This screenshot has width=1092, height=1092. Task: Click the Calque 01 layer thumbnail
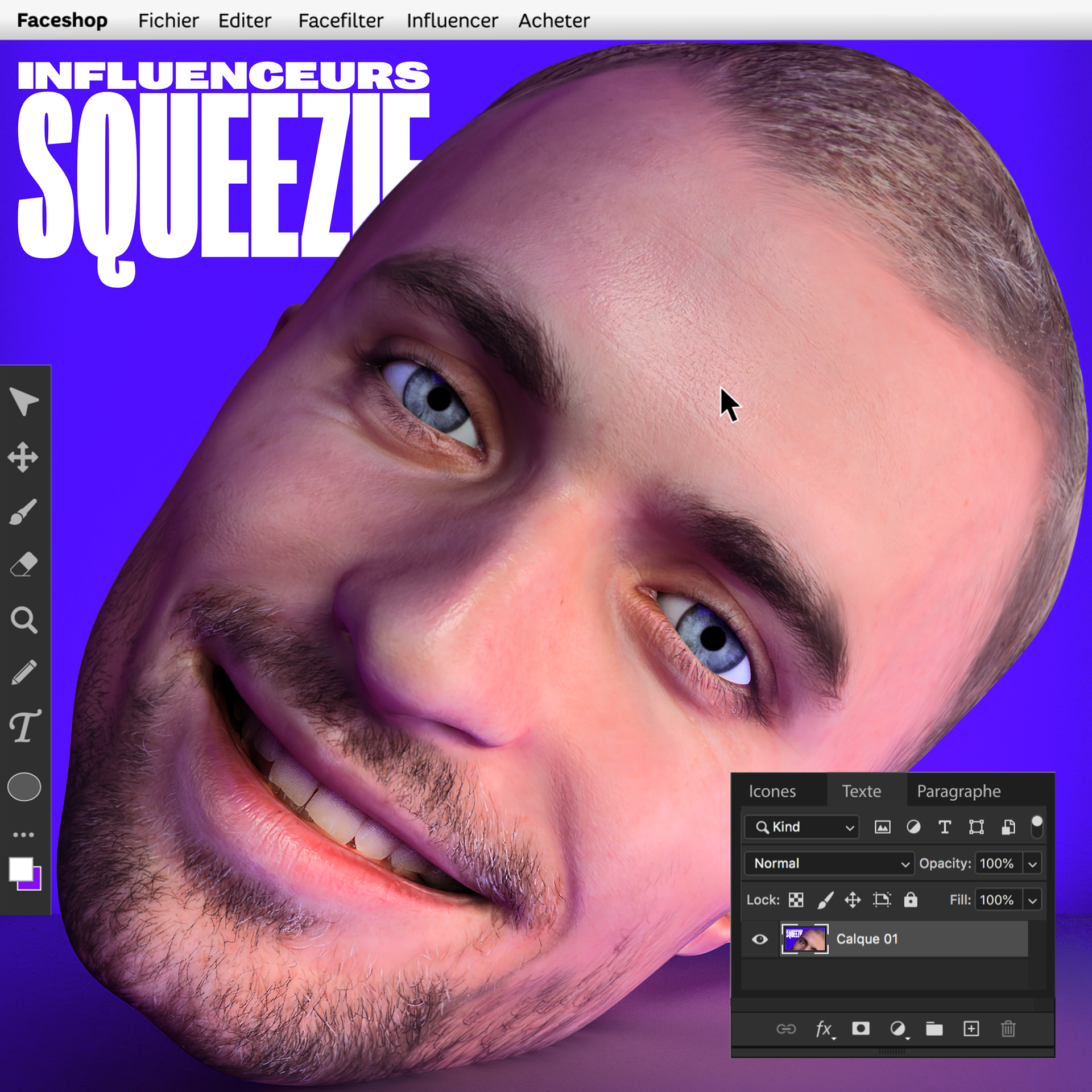coord(804,939)
